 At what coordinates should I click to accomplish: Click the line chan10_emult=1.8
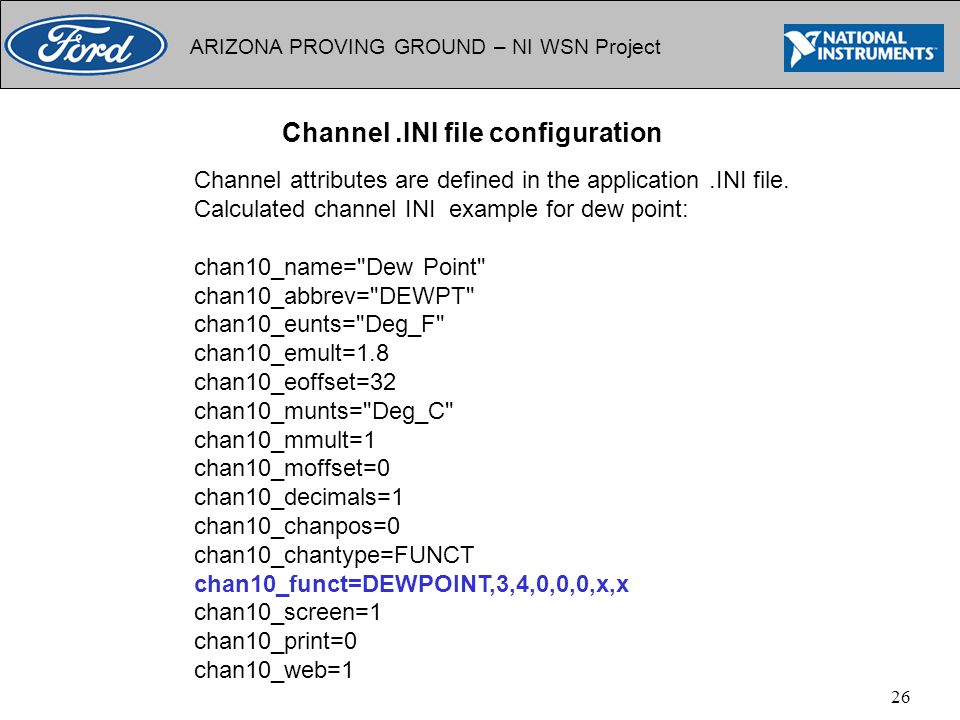tap(291, 353)
